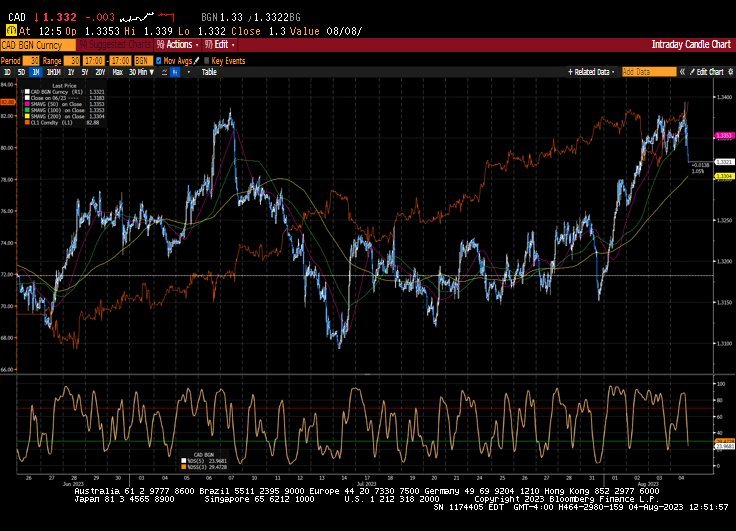This screenshot has height=531, width=736.
Task: Click the Mov Avgs pencil edit icon
Action: coord(196,60)
